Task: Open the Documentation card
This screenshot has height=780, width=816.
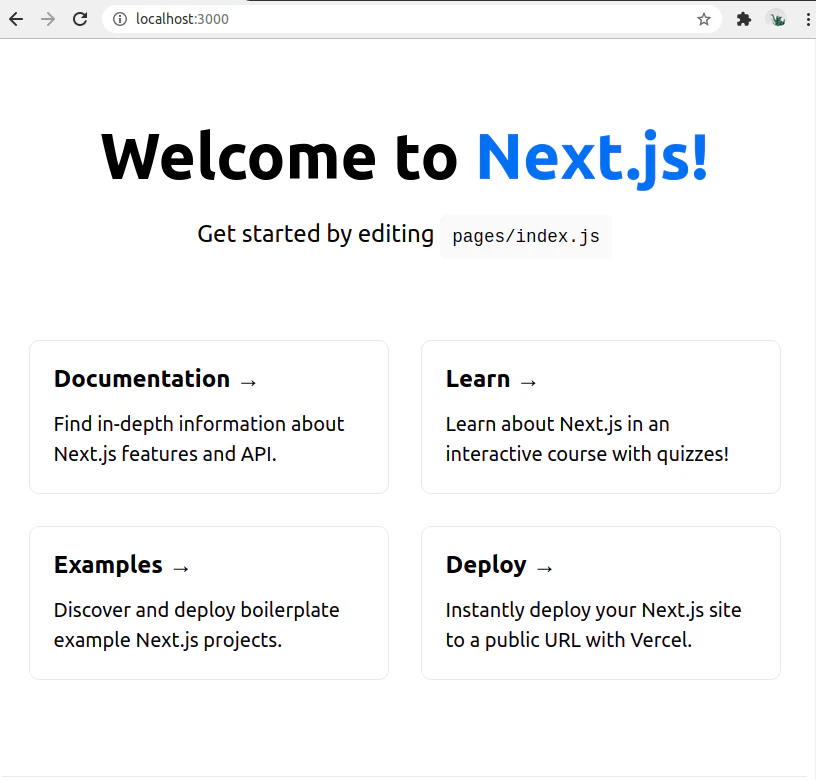Action: [x=209, y=417]
